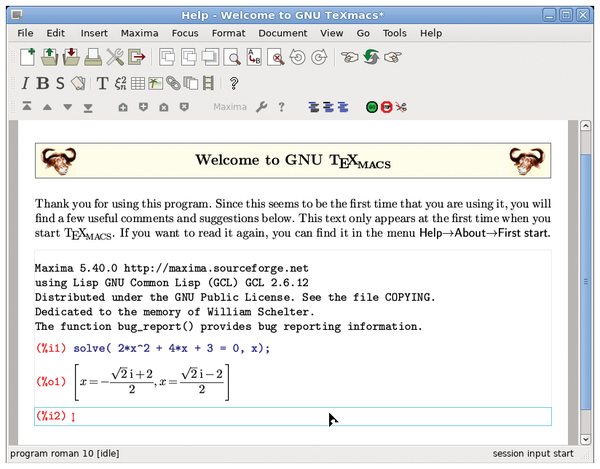Close session with the scissors icon
600x469 pixels.
point(401,107)
